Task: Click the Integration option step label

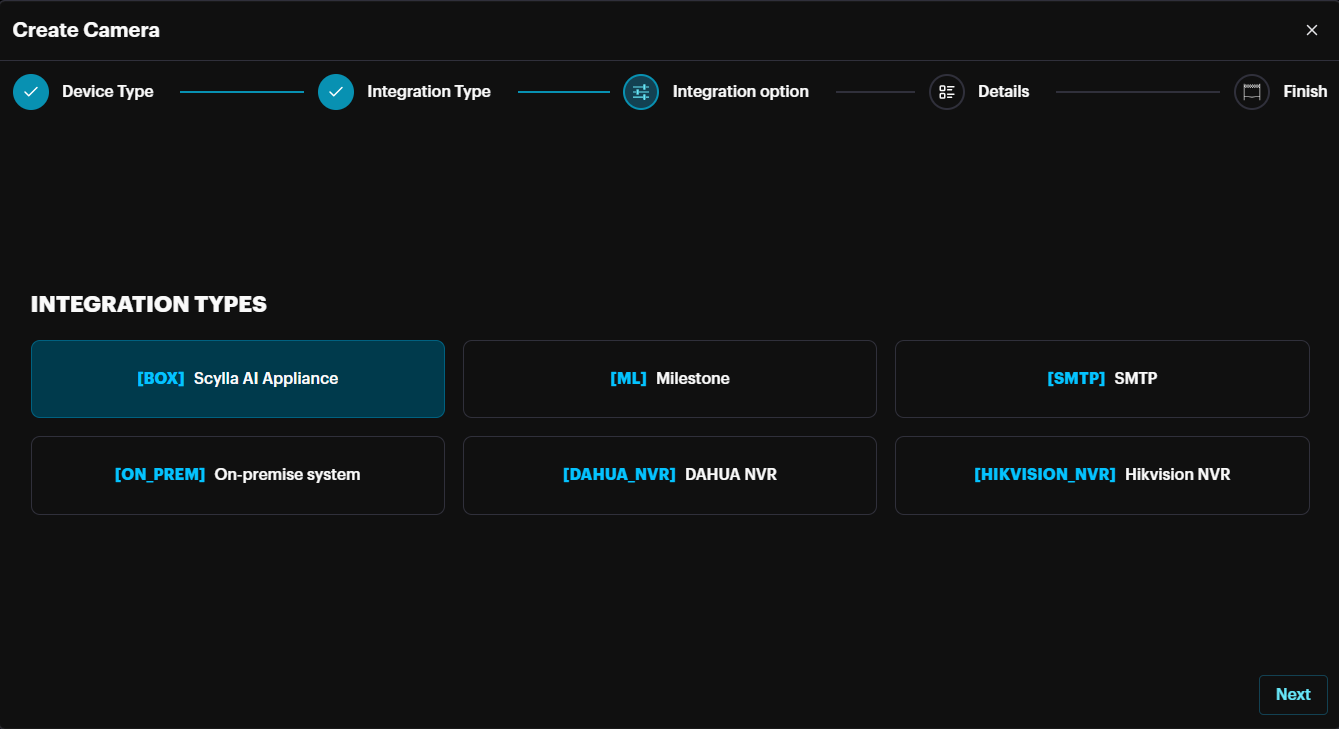Action: click(740, 92)
